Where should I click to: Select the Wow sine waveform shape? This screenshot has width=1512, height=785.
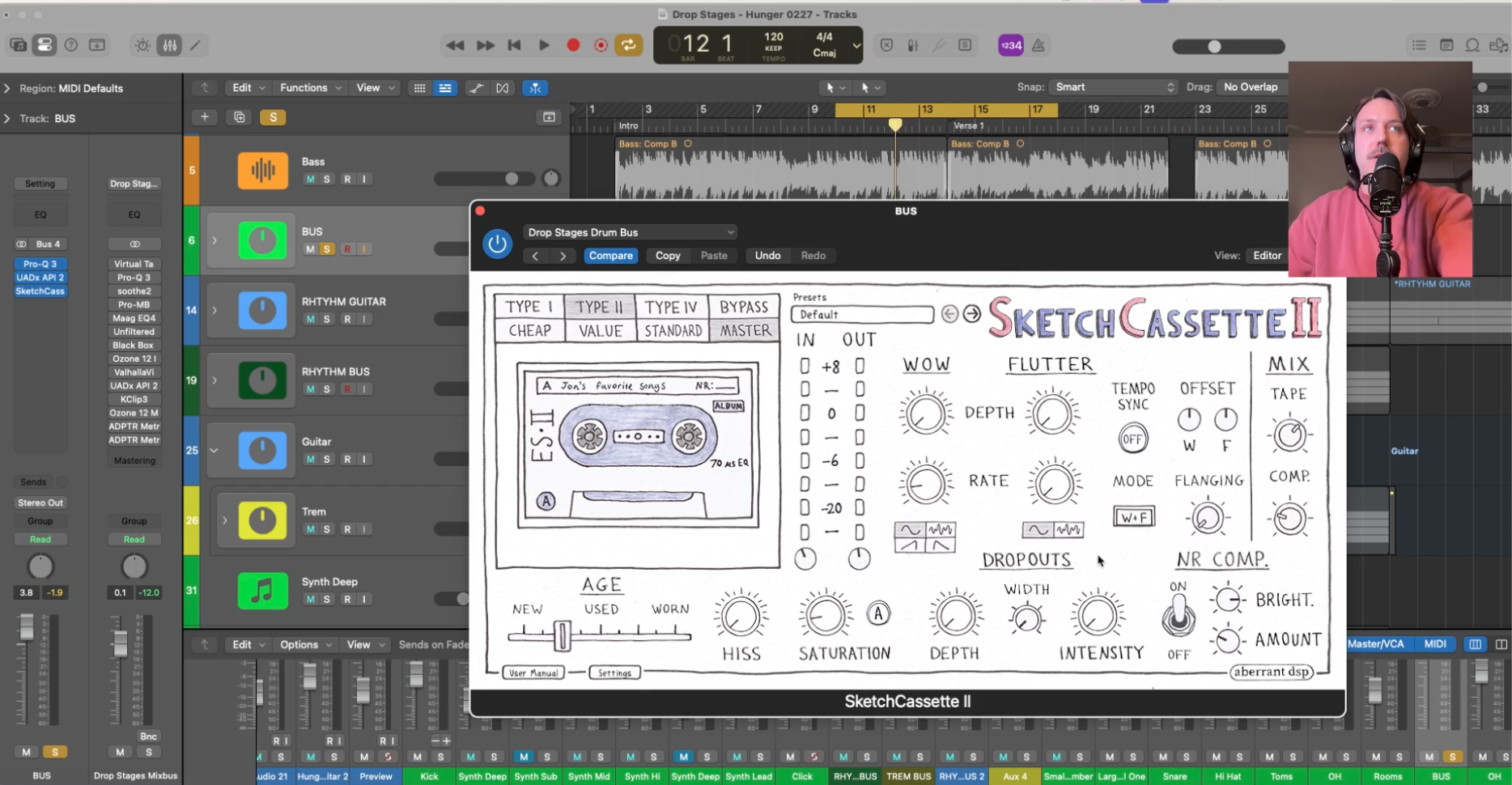click(x=910, y=530)
